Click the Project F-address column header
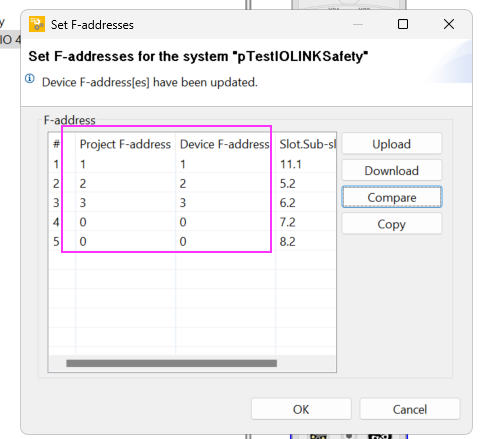 [125, 144]
